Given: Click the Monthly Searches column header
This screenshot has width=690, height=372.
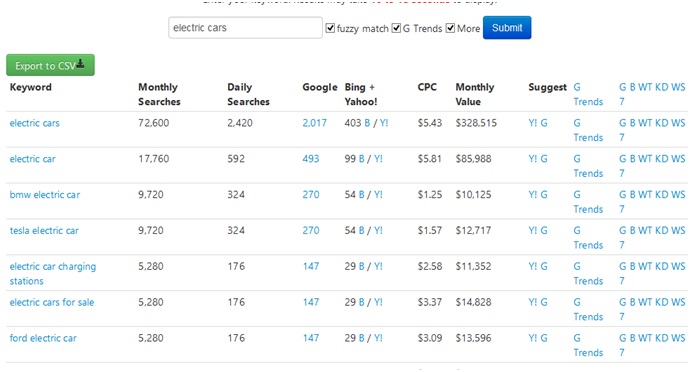Looking at the screenshot, I should (159, 94).
